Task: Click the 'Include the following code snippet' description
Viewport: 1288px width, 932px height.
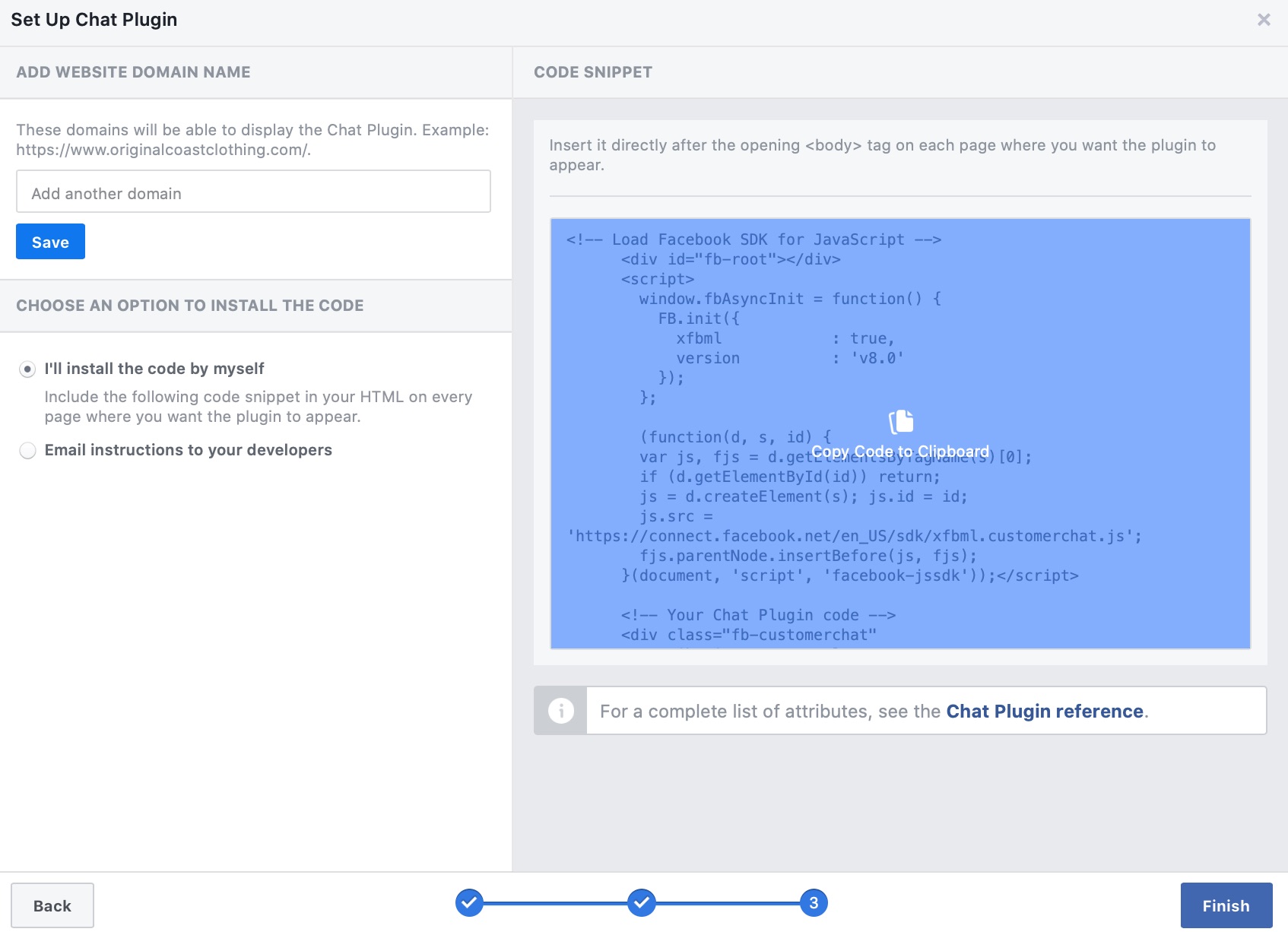Action: pos(259,407)
